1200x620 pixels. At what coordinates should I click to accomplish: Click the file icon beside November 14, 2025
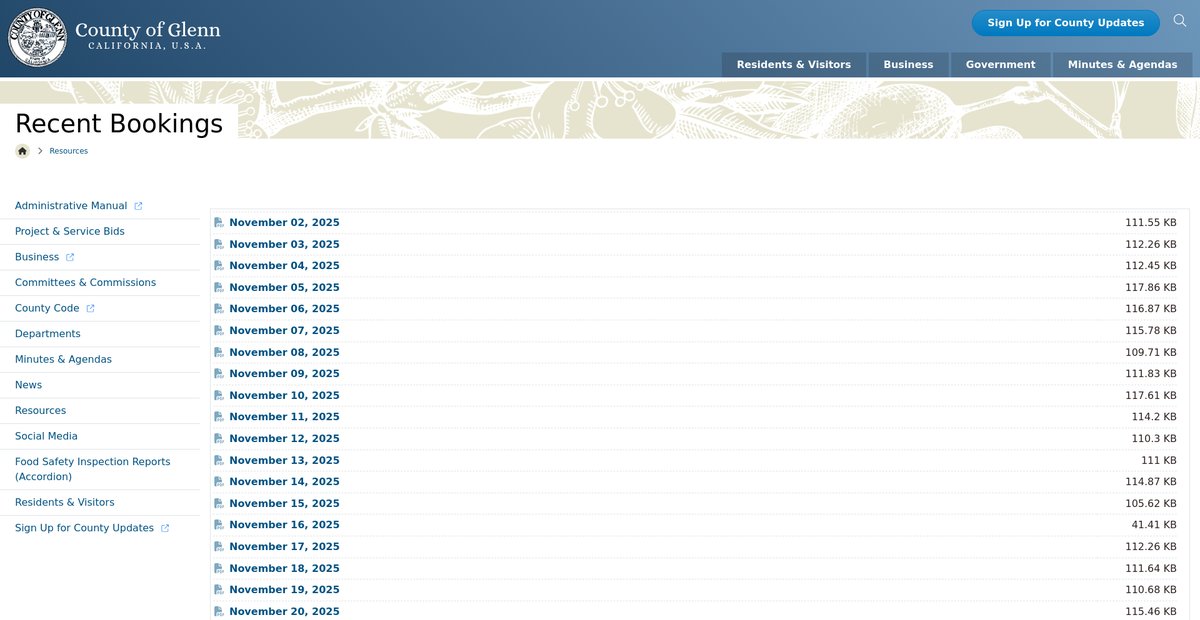[x=219, y=482]
